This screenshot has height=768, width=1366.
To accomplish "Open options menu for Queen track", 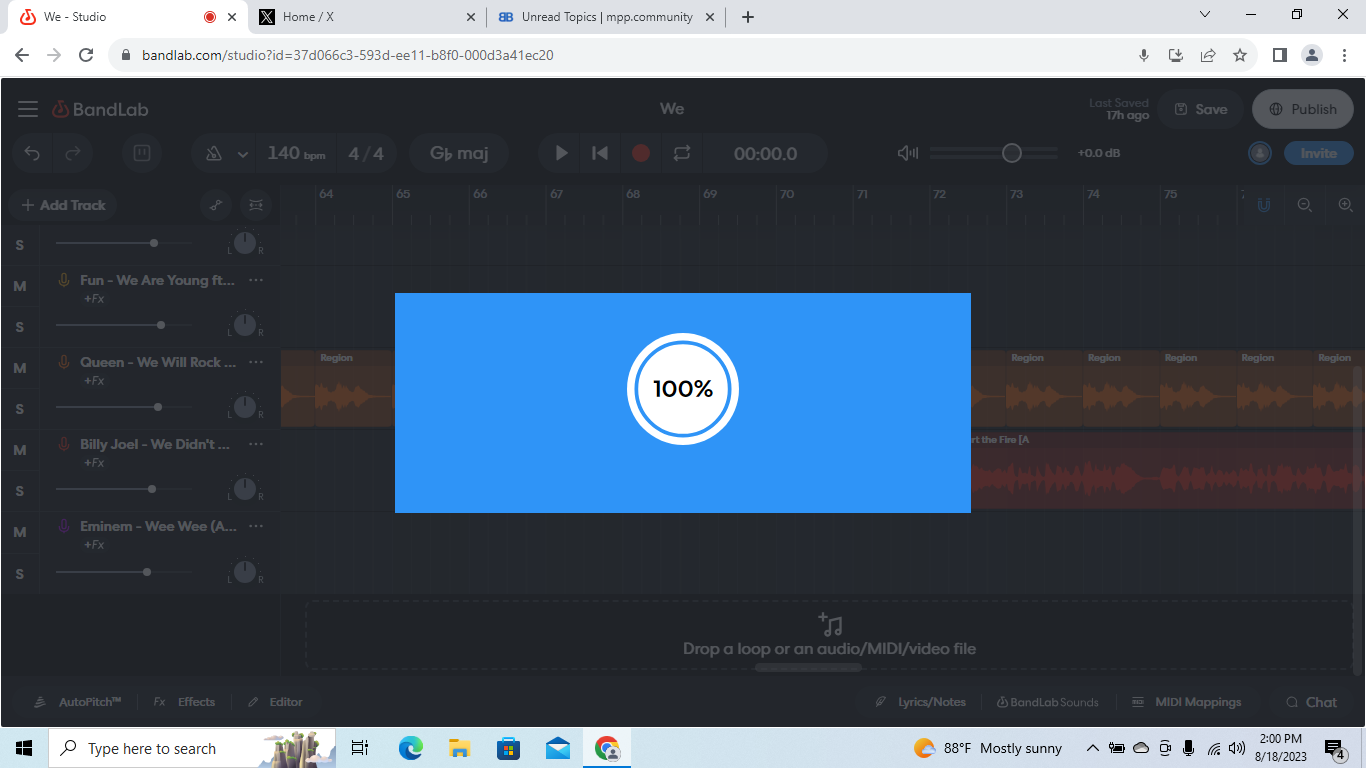I will (256, 363).
